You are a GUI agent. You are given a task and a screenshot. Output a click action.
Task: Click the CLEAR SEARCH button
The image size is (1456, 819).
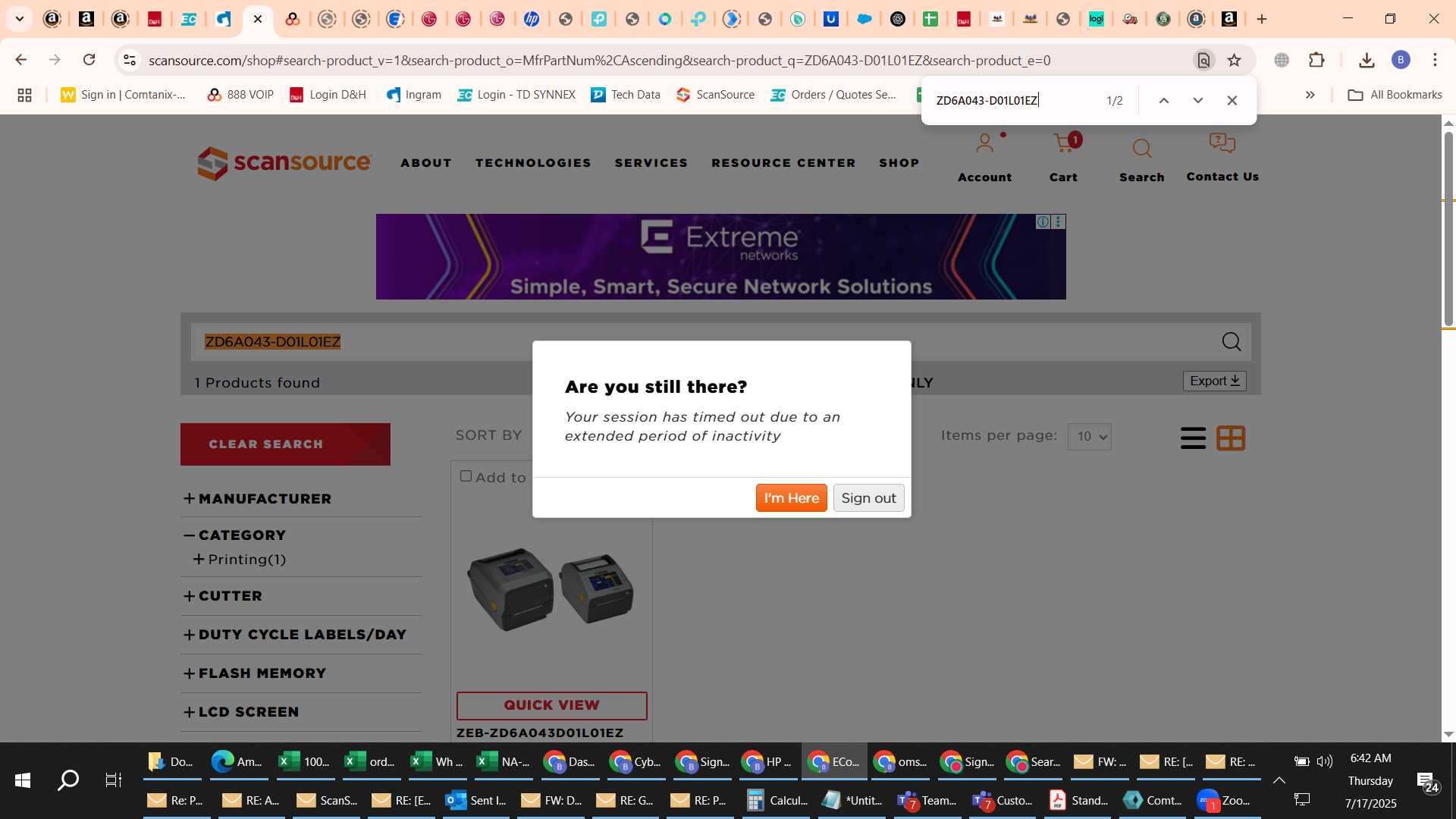click(x=285, y=444)
